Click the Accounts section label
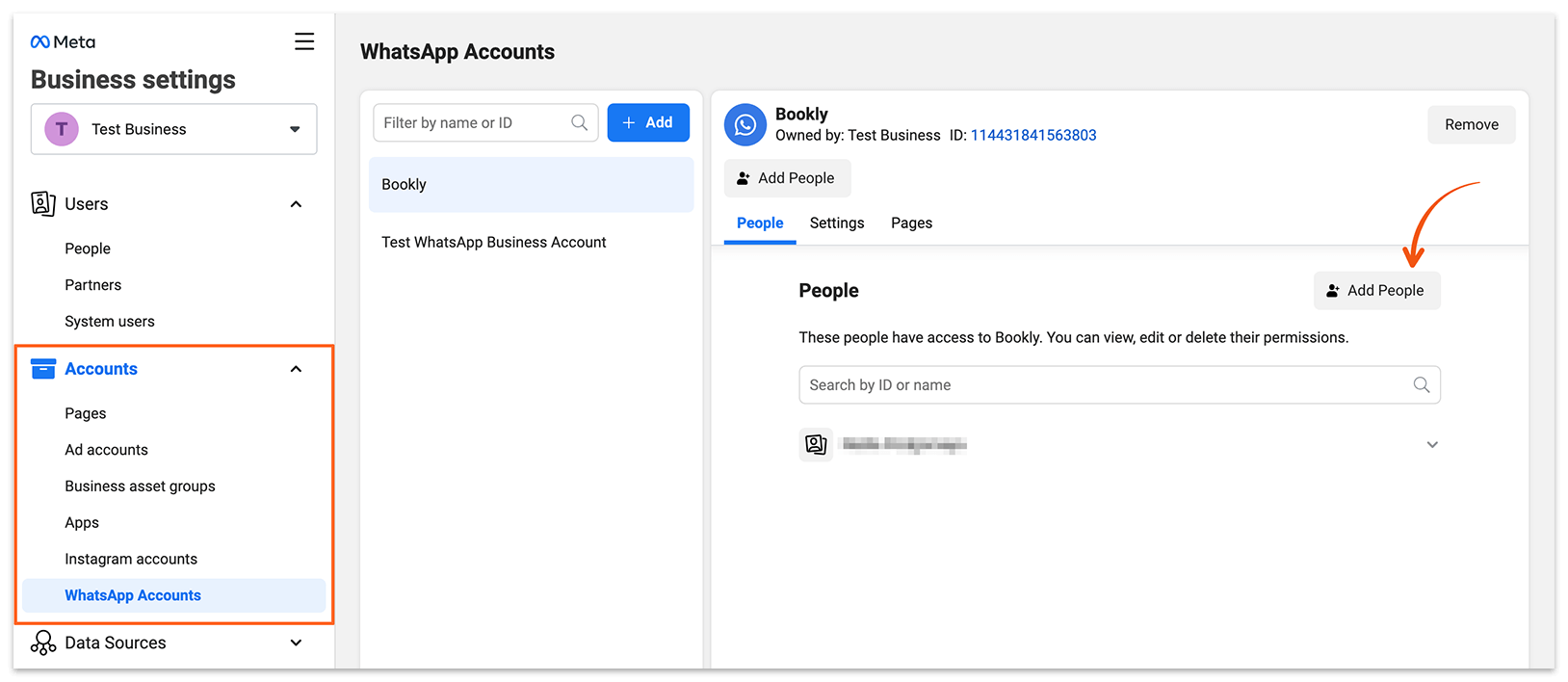This screenshot has height=682, width=1568. pos(101,369)
